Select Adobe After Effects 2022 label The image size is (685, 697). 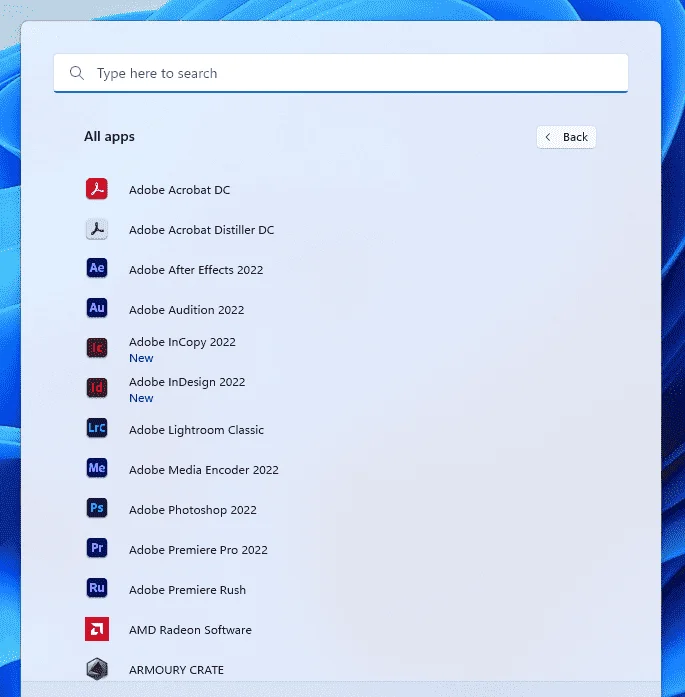click(196, 270)
